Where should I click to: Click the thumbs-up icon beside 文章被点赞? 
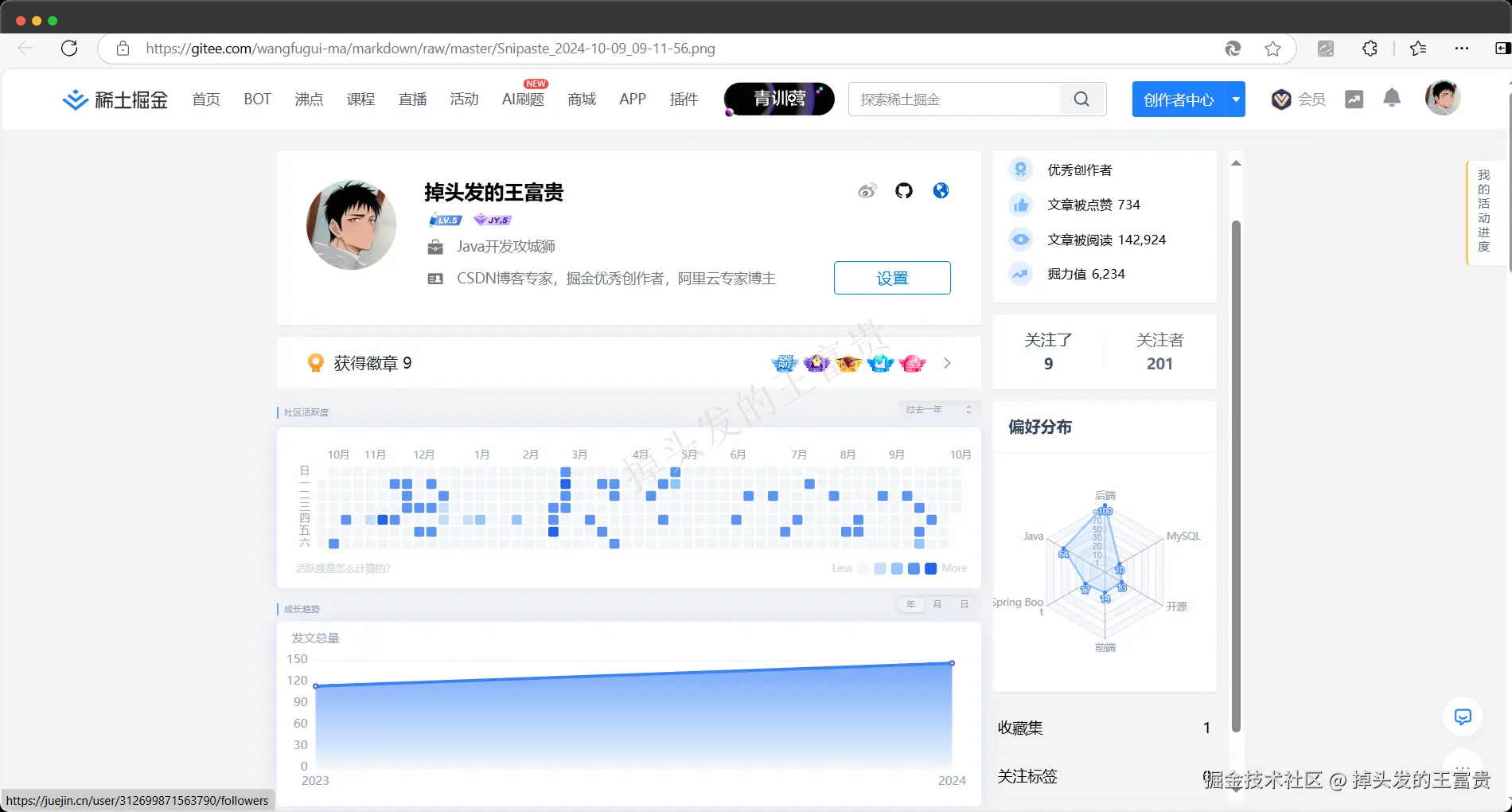click(x=1021, y=205)
